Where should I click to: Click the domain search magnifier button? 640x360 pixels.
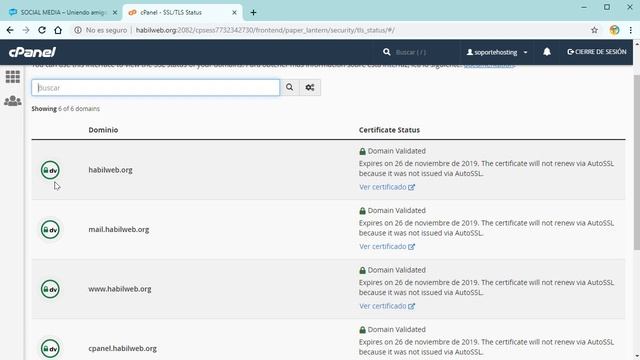click(x=289, y=88)
